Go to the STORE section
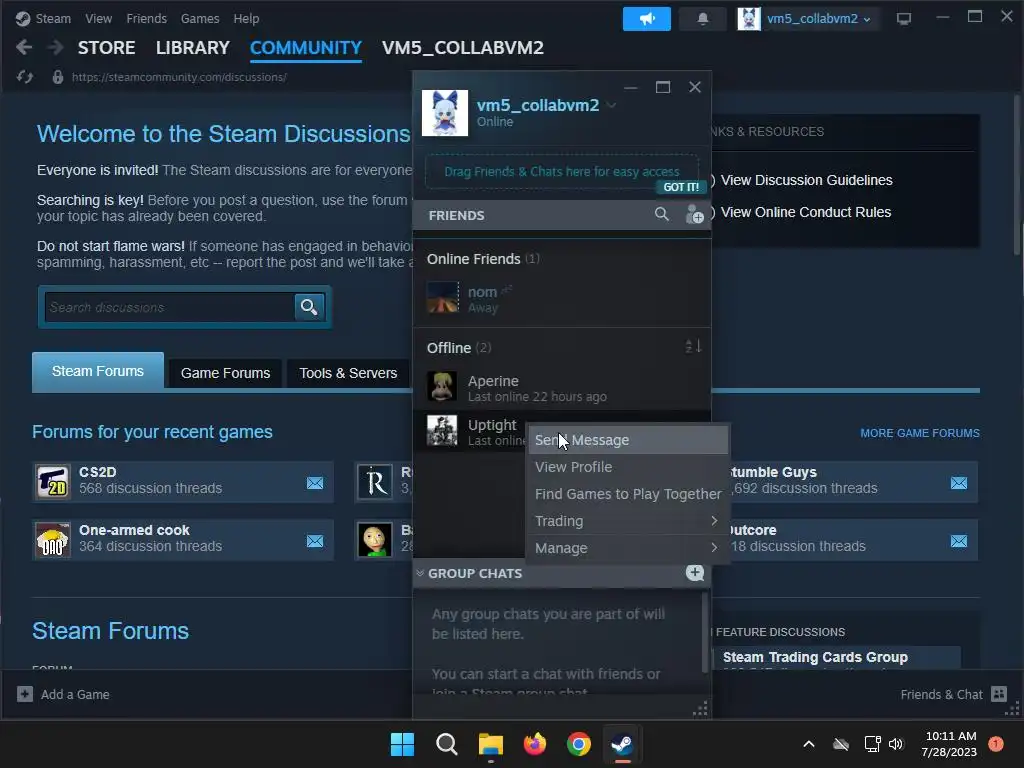This screenshot has height=768, width=1024. click(x=106, y=48)
